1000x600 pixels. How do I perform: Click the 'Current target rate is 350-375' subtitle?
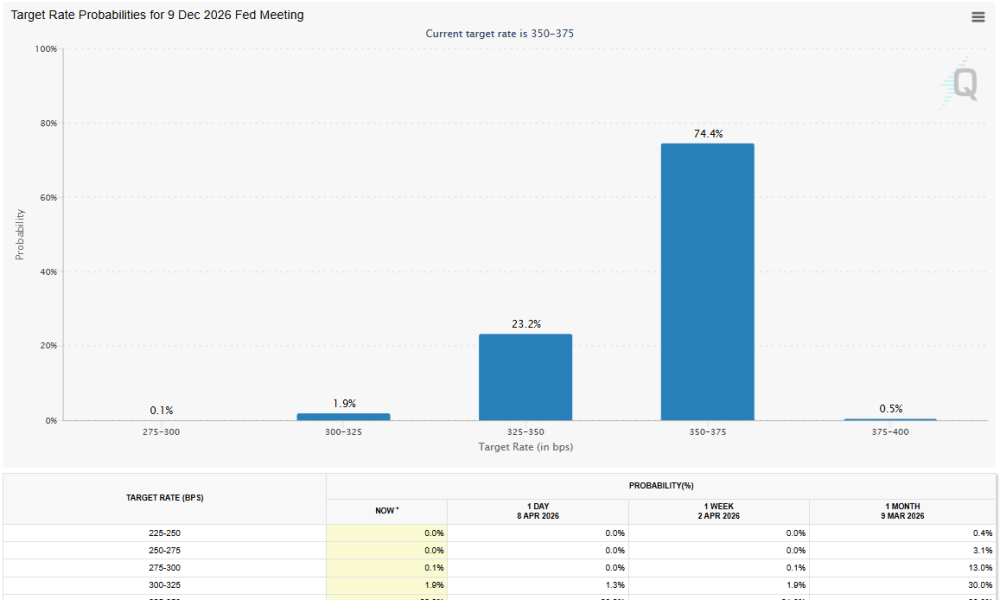[499, 34]
